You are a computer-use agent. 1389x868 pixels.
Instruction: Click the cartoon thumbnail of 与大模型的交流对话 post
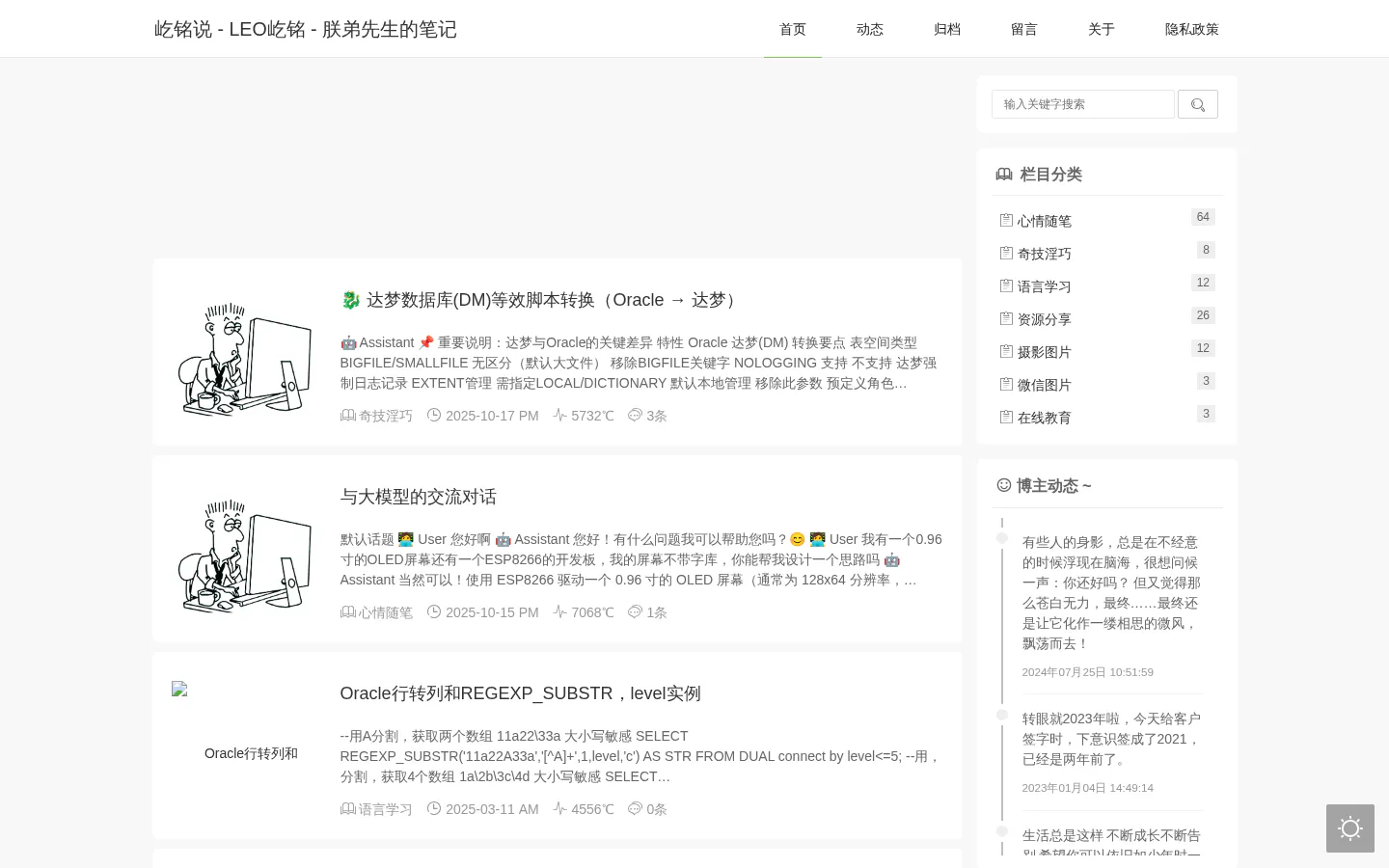pyautogui.click(x=245, y=556)
